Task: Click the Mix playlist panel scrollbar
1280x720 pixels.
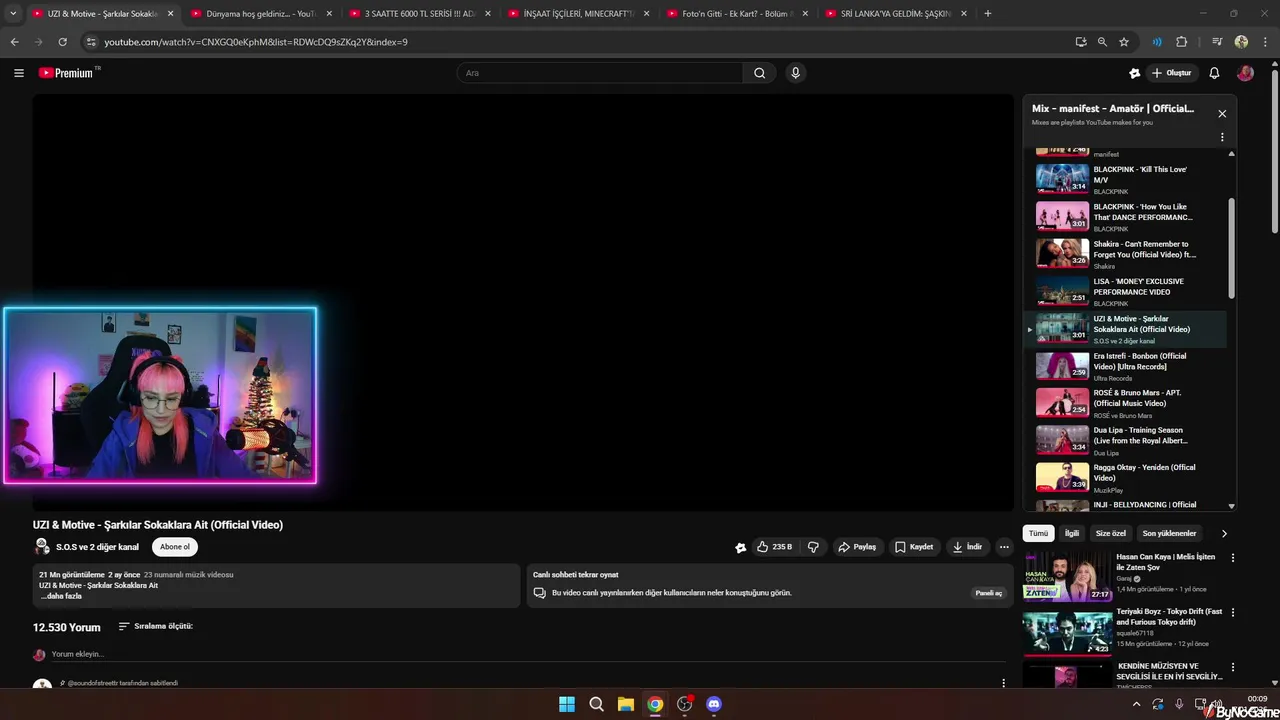Action: (x=1231, y=248)
